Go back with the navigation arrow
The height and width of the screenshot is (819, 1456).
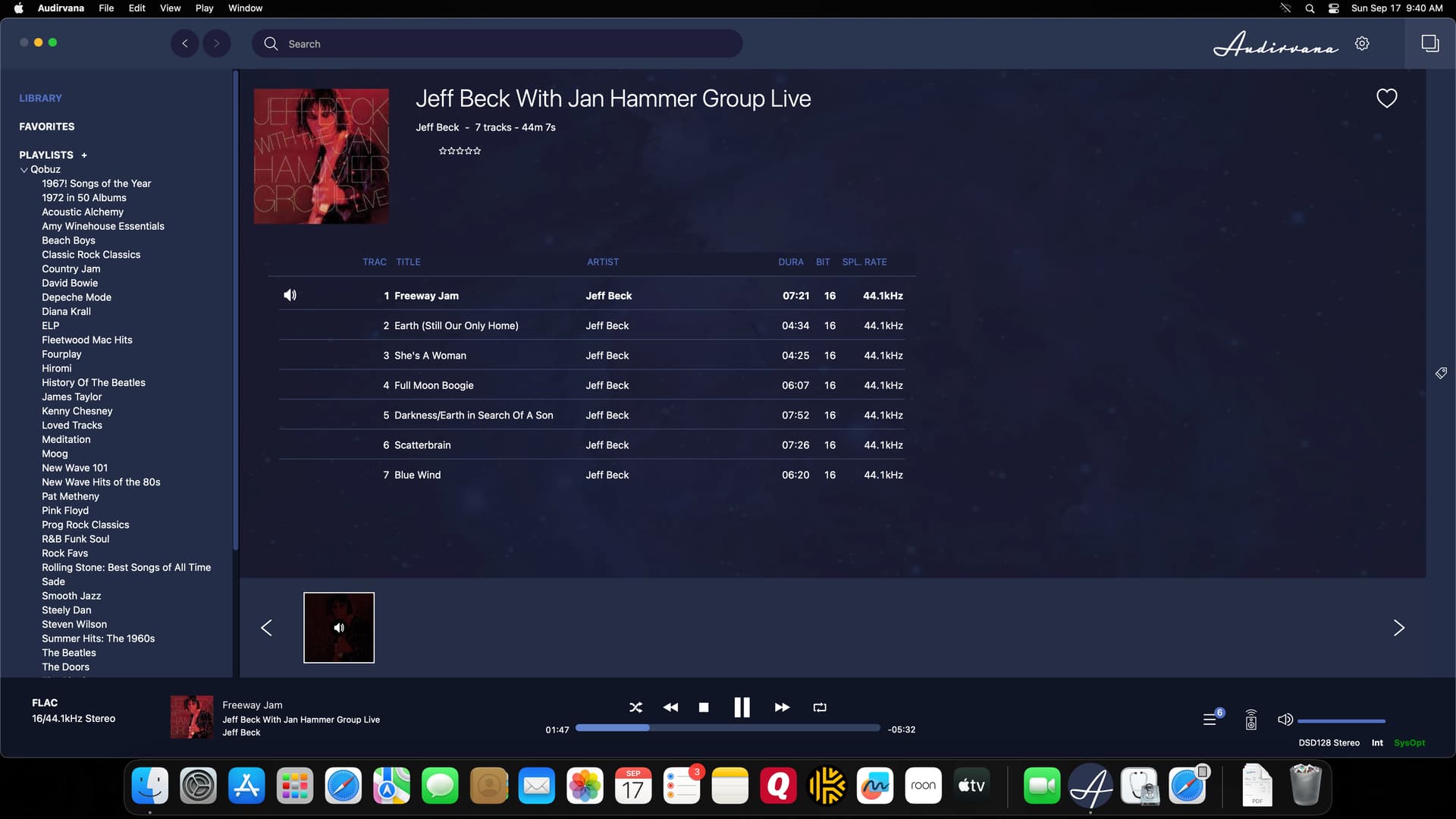184,43
